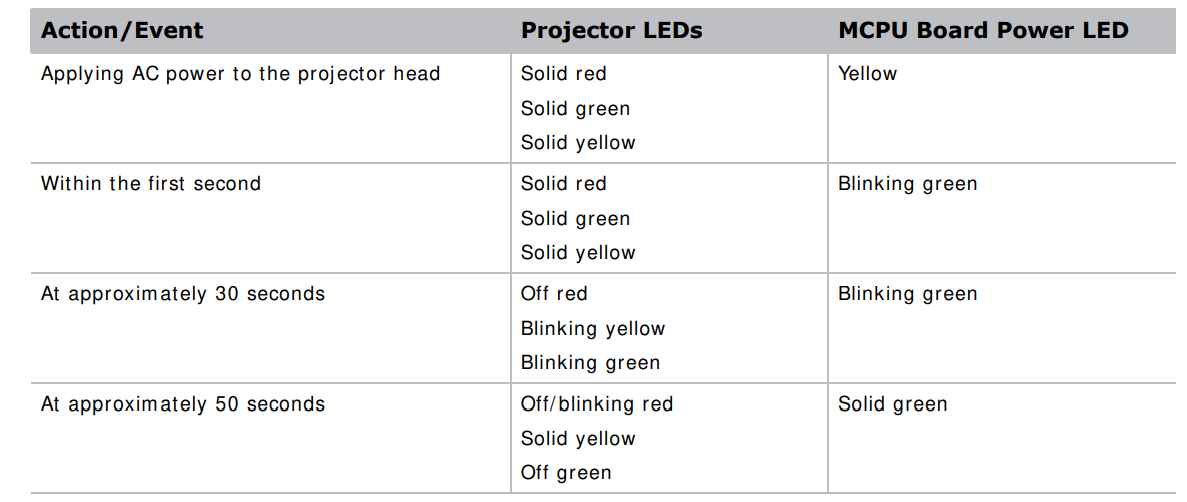1187x502 pixels.
Task: Click "Blinking green" in the Projector LEDs column
Action: [590, 363]
